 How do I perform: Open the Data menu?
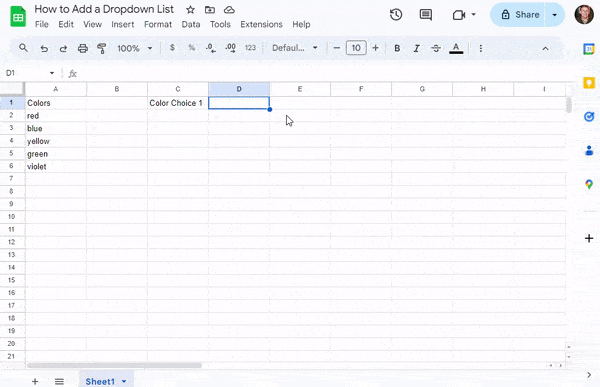pyautogui.click(x=191, y=24)
